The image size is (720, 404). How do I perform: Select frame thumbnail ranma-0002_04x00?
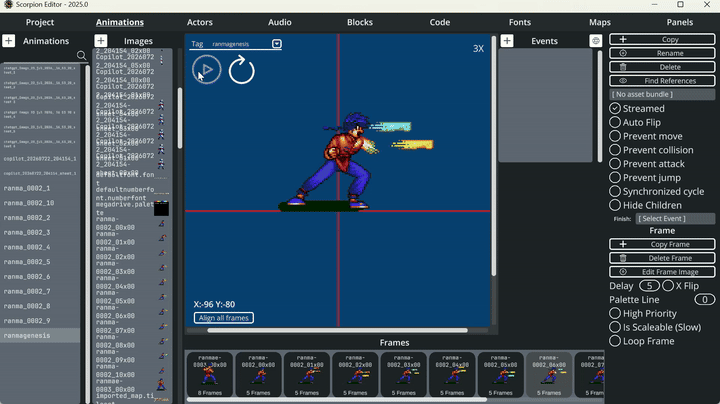pos(452,375)
